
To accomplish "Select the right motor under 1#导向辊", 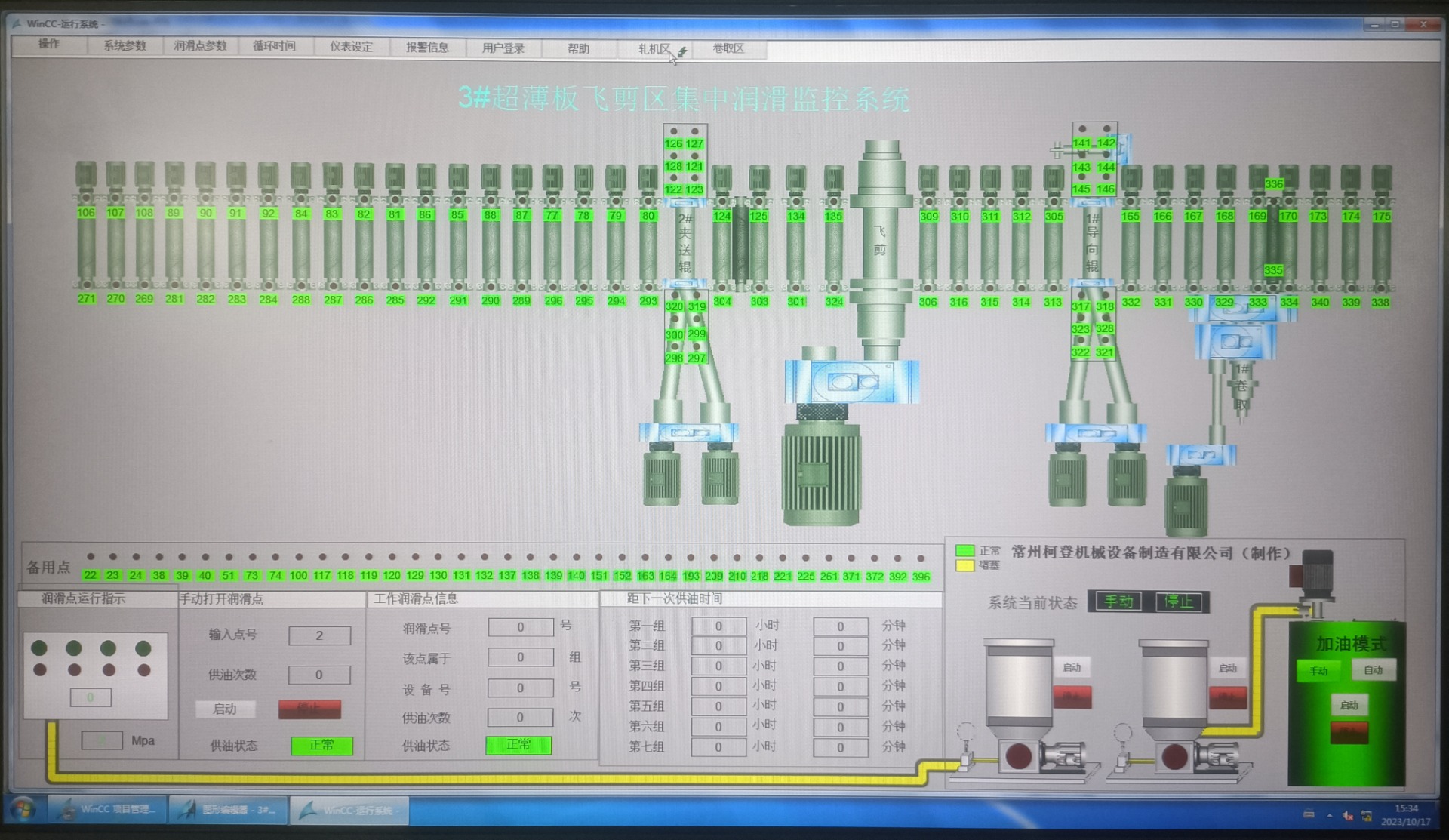I will pos(1126,475).
